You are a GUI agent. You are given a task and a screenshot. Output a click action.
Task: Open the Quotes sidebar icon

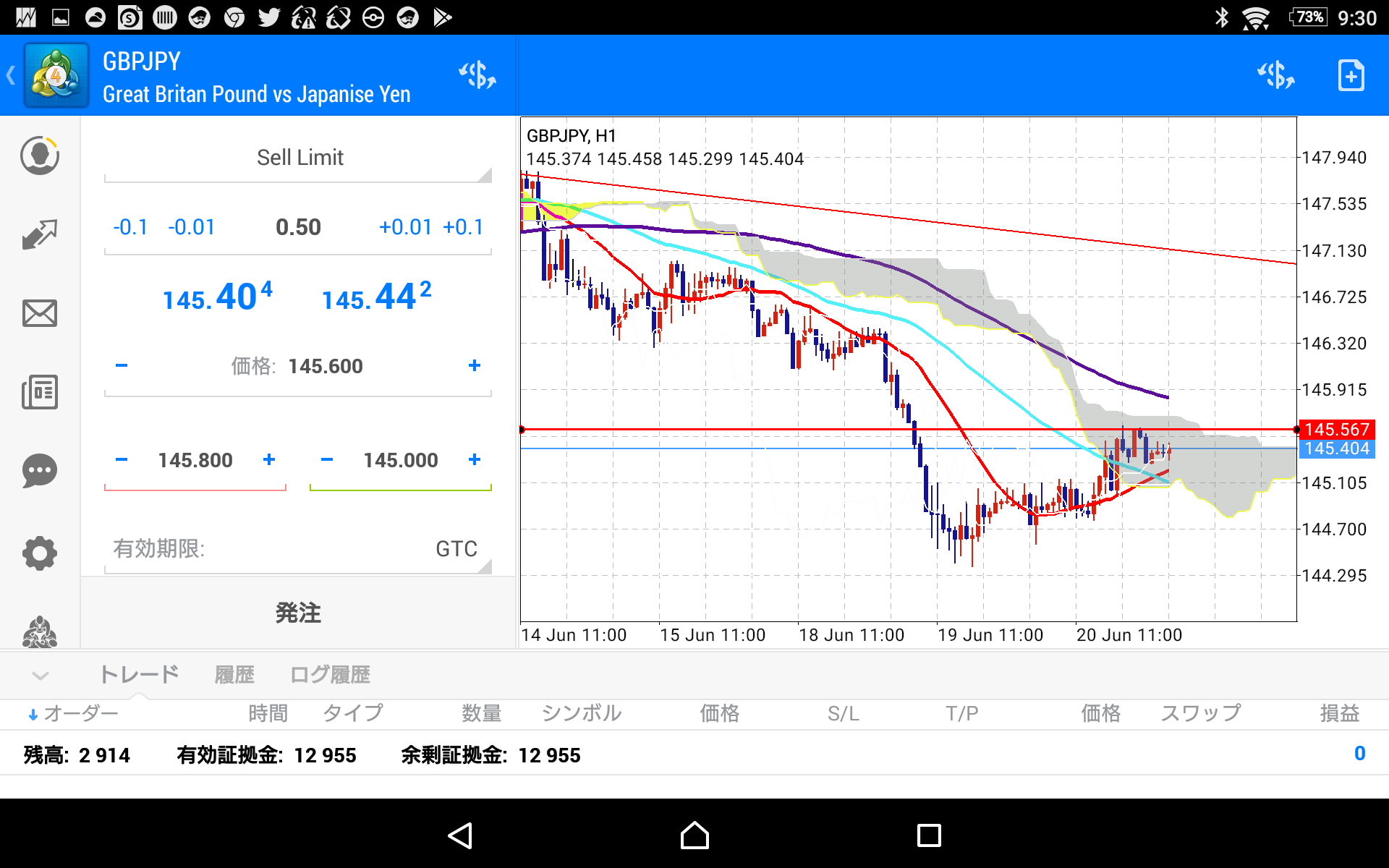(x=39, y=156)
